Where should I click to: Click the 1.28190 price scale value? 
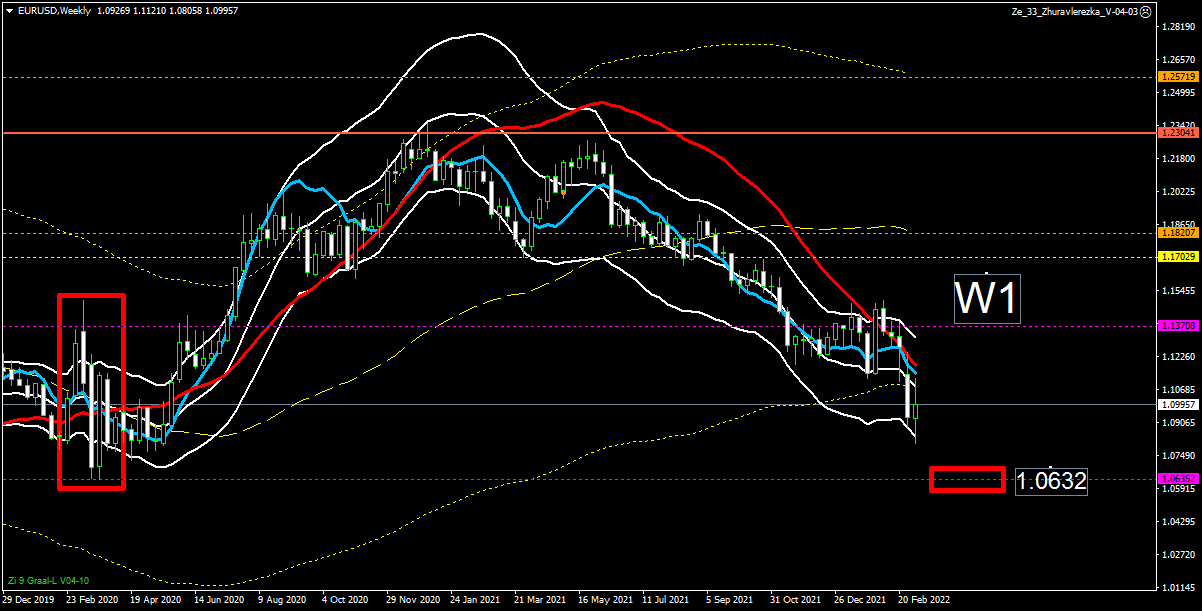click(x=1180, y=27)
